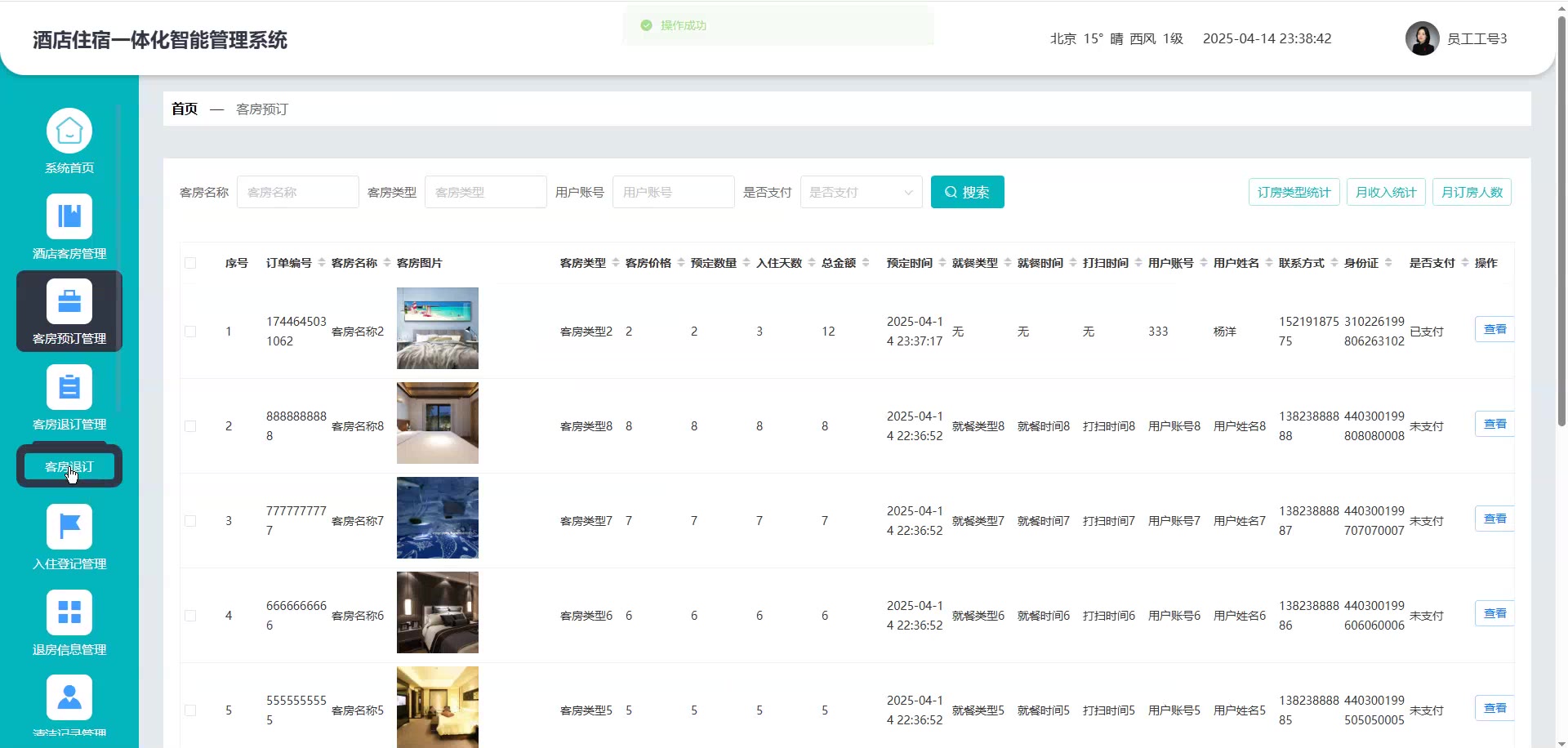This screenshot has height=748, width=1568.
Task: Click the 客房名称 search input field
Action: (297, 192)
